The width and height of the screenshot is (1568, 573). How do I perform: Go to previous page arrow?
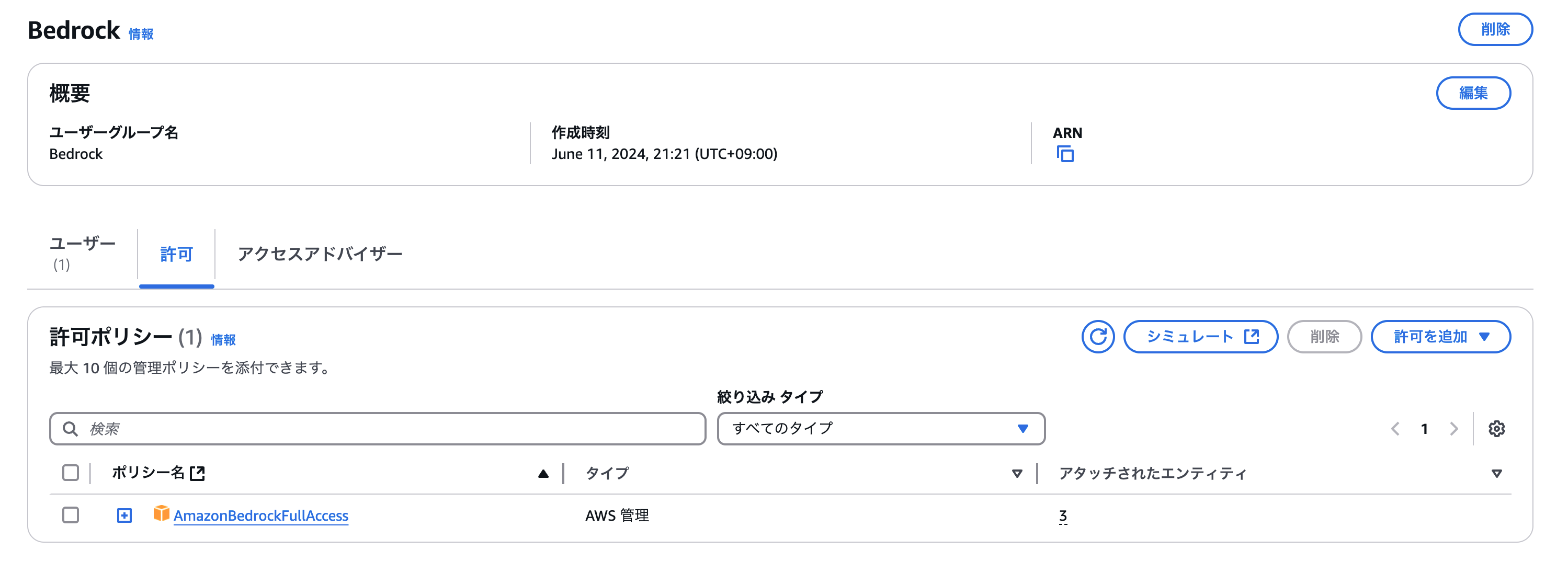1395,429
